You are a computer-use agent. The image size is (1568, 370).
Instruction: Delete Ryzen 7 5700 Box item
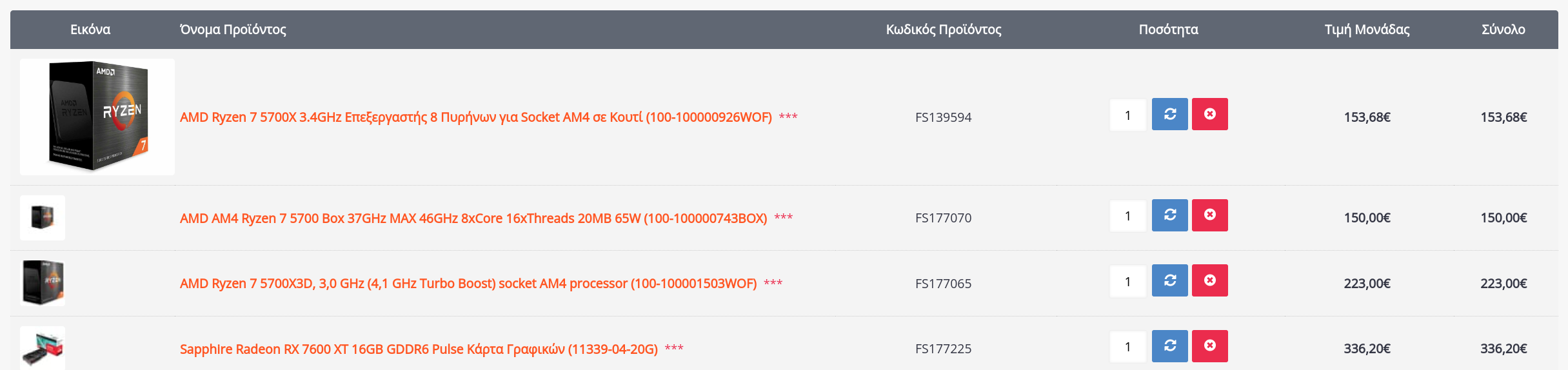[x=1209, y=215]
